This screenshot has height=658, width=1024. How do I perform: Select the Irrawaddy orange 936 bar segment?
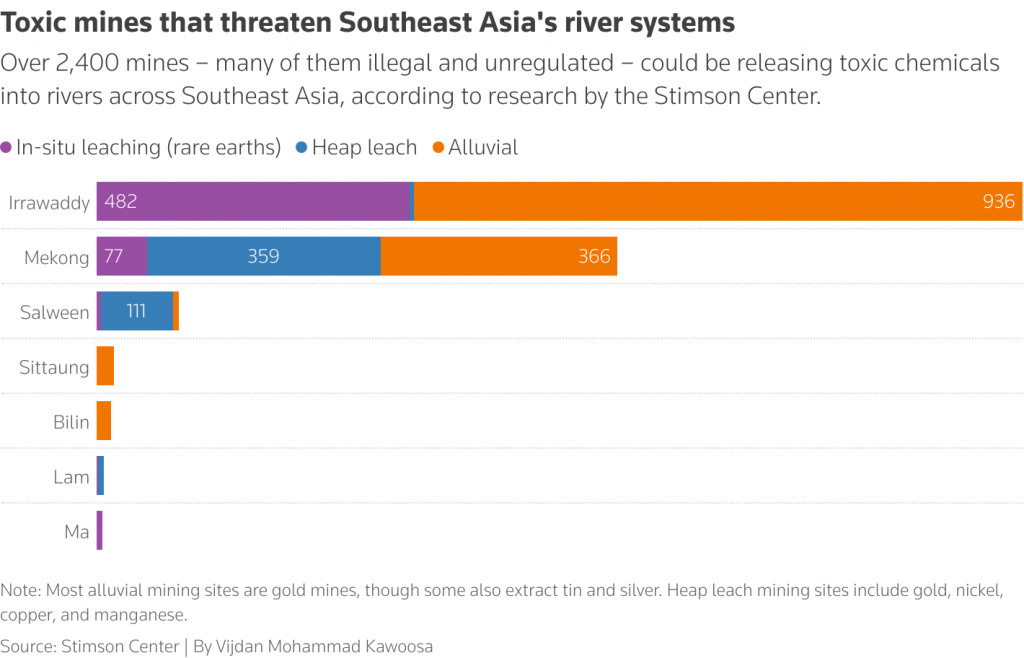click(x=718, y=201)
